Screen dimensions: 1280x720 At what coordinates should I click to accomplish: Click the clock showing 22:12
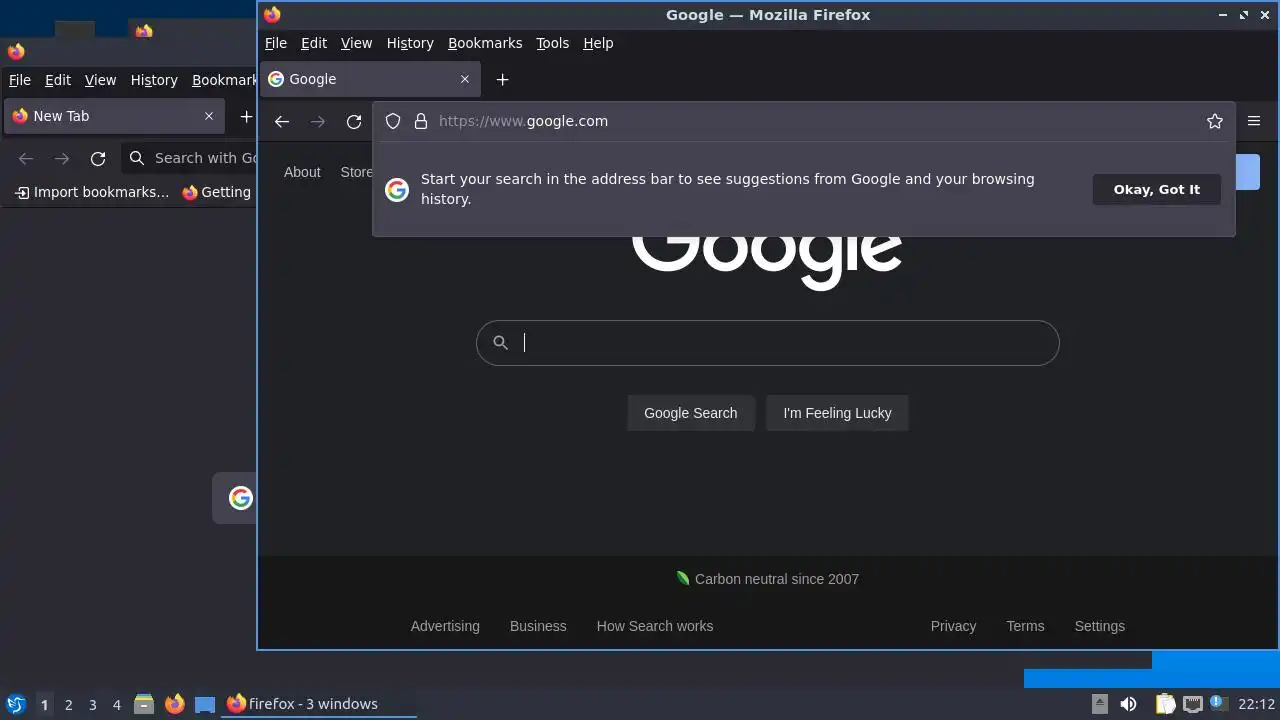(1256, 704)
